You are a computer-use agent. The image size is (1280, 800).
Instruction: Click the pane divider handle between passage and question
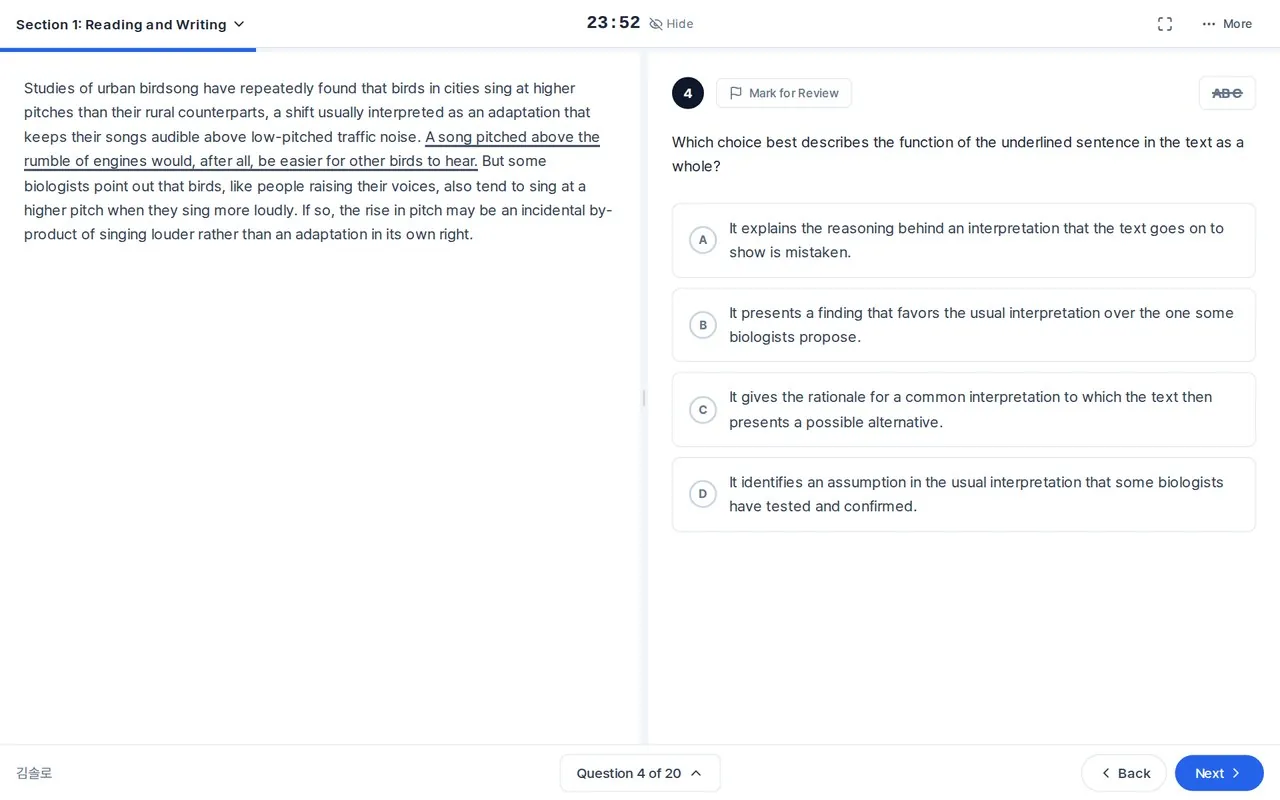[x=643, y=398]
